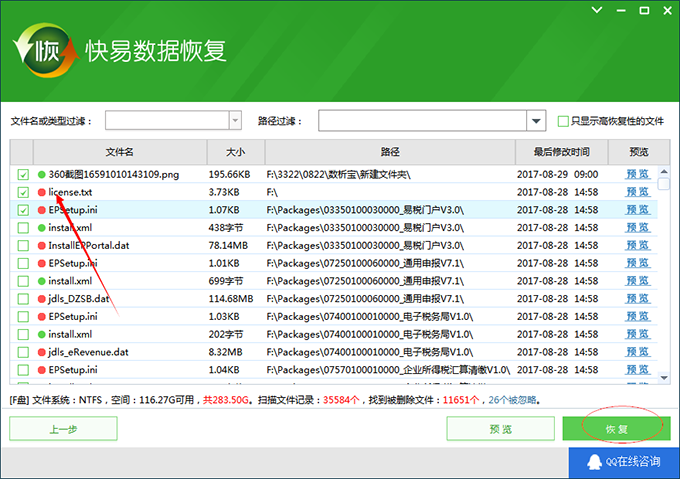680x479 pixels.
Task: Click the 路径过滤 combo box field
Action: pos(422,121)
